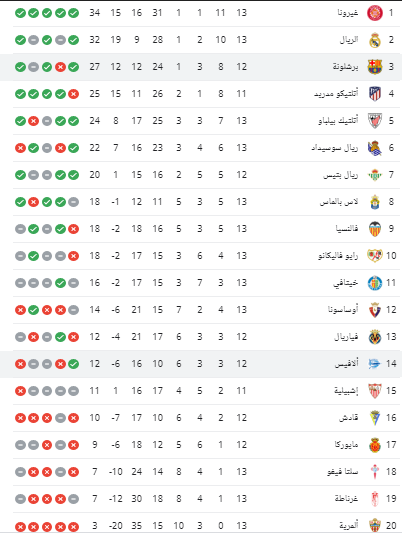402x535 pixels.
Task: Click the Valencia club crest
Action: (x=375, y=229)
